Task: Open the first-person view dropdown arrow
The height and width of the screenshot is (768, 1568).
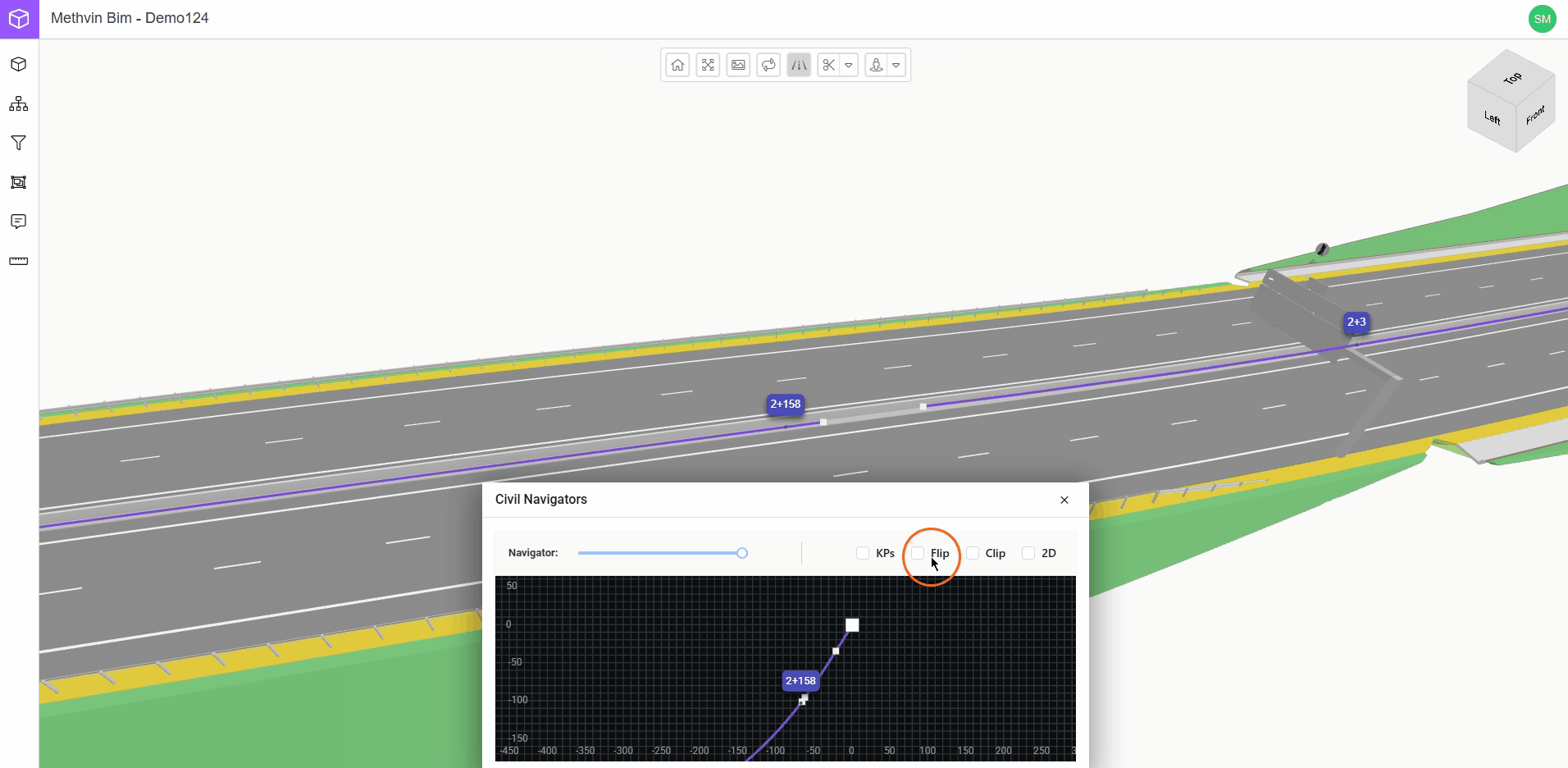Action: tap(896, 65)
